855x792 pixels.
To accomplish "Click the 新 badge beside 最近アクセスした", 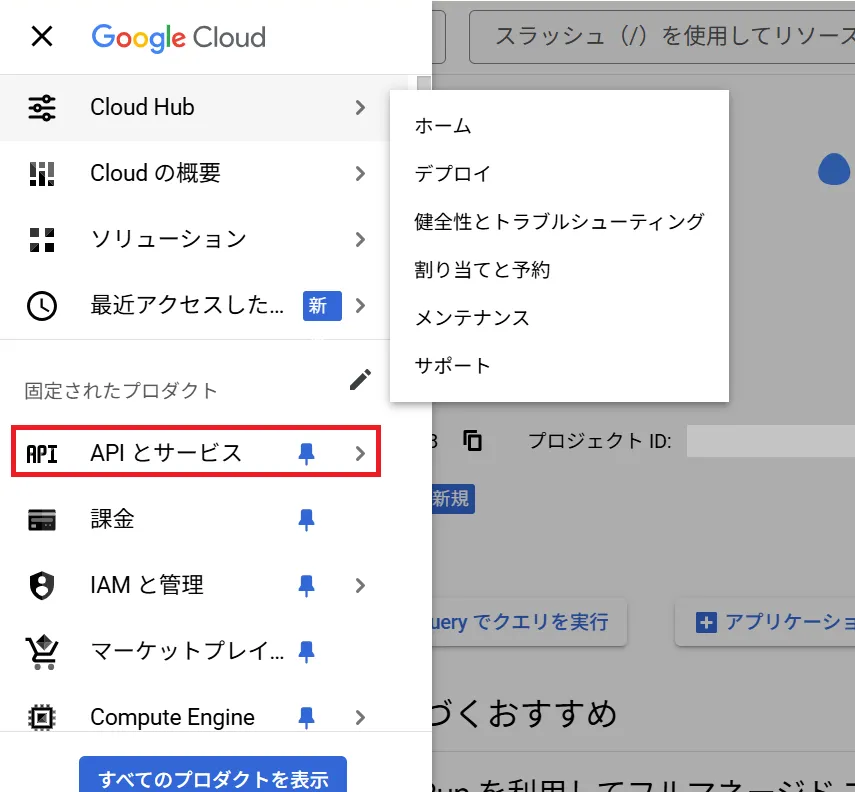I will tap(322, 305).
